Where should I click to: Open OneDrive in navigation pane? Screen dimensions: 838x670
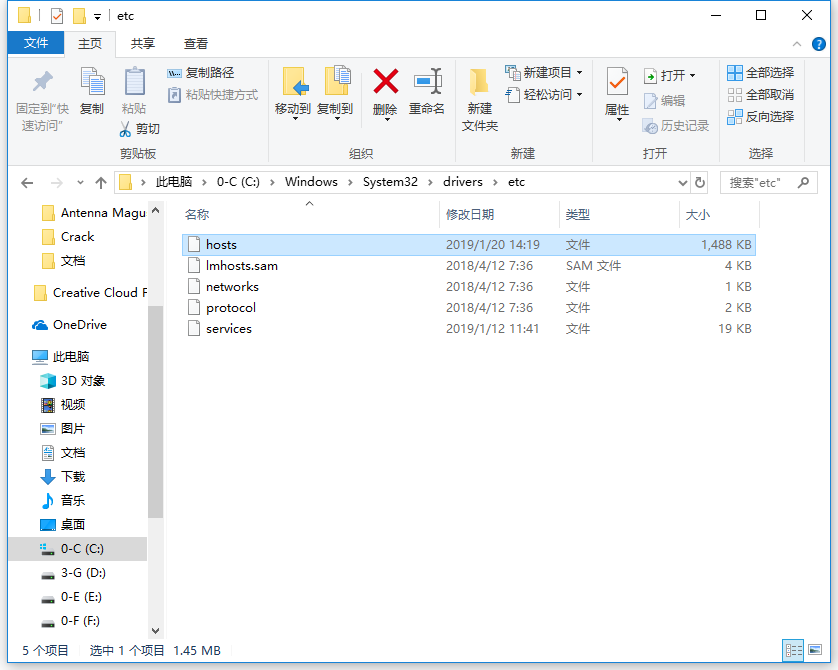coord(69,324)
